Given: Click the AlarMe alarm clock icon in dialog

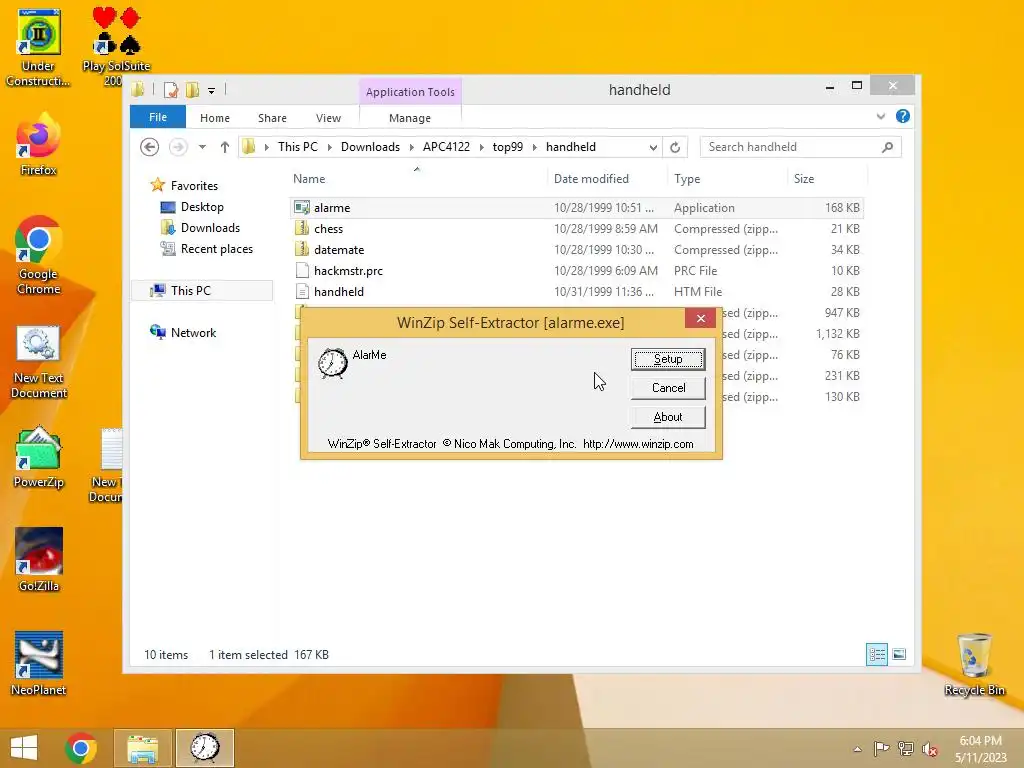Looking at the screenshot, I should click(x=332, y=363).
